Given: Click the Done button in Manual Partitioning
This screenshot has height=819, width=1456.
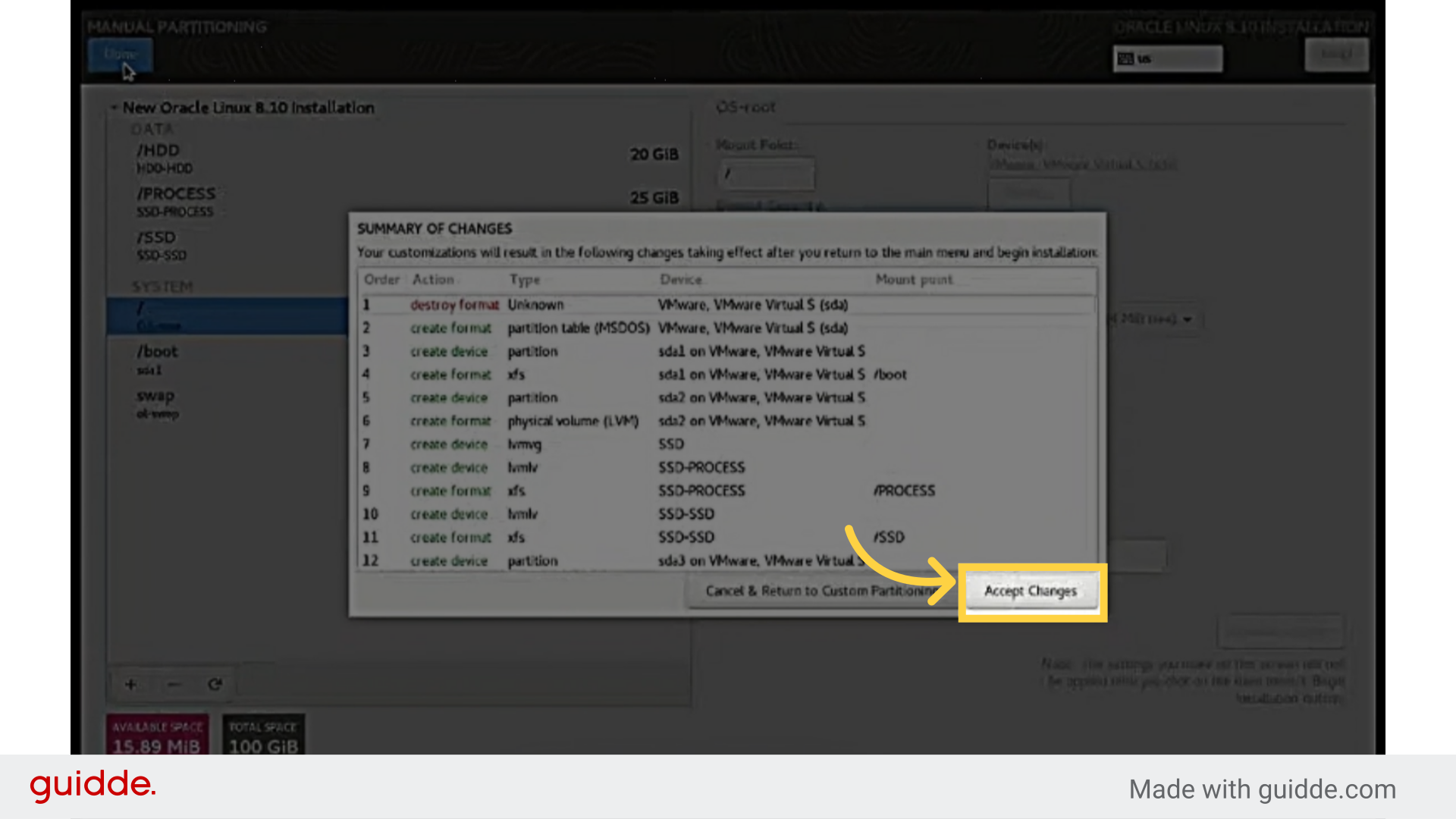Looking at the screenshot, I should point(119,55).
